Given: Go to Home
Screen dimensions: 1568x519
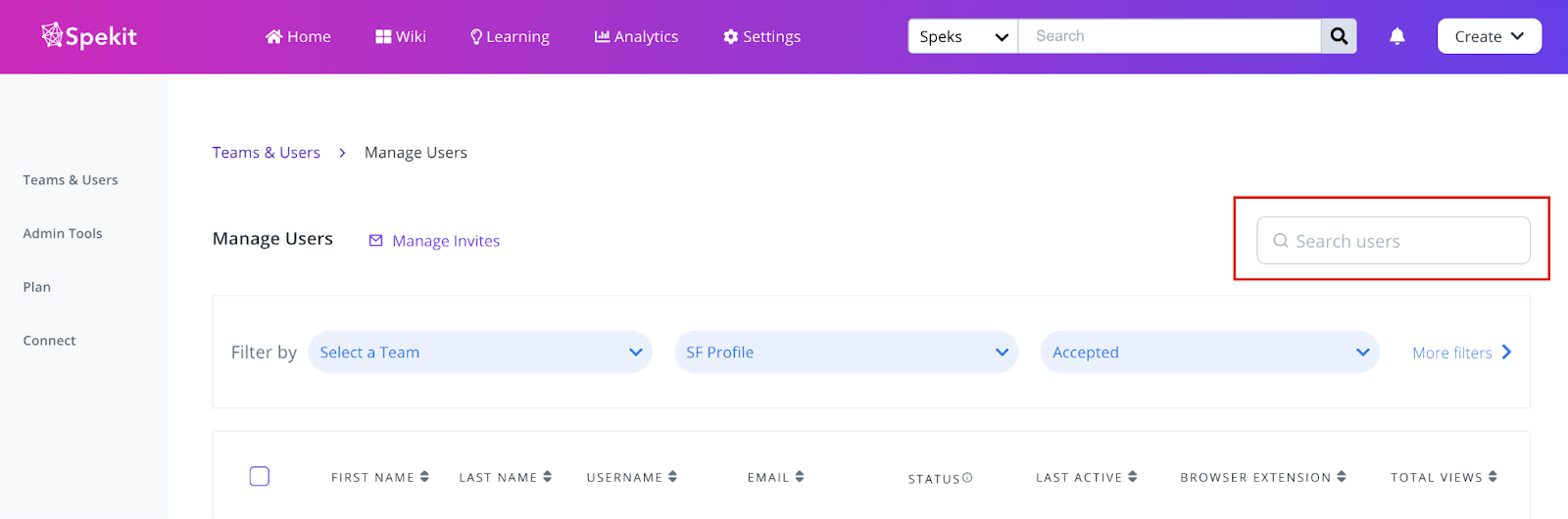Looking at the screenshot, I should pyautogui.click(x=298, y=36).
